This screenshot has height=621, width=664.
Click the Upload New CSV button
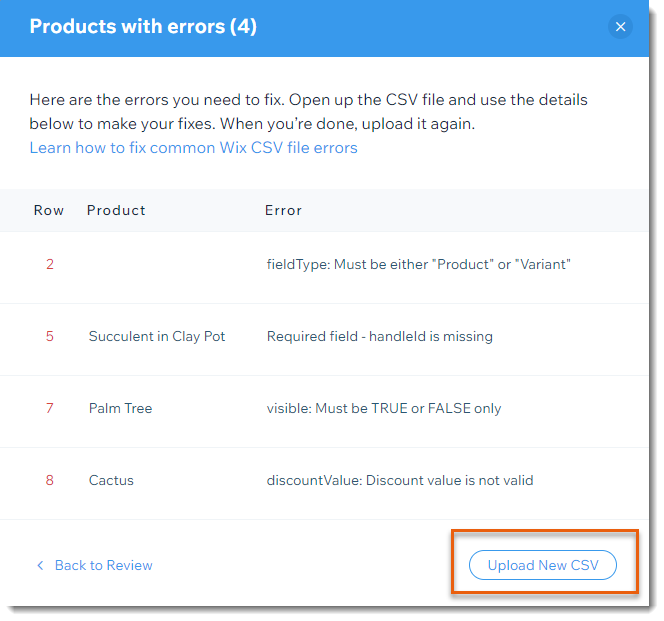(543, 565)
